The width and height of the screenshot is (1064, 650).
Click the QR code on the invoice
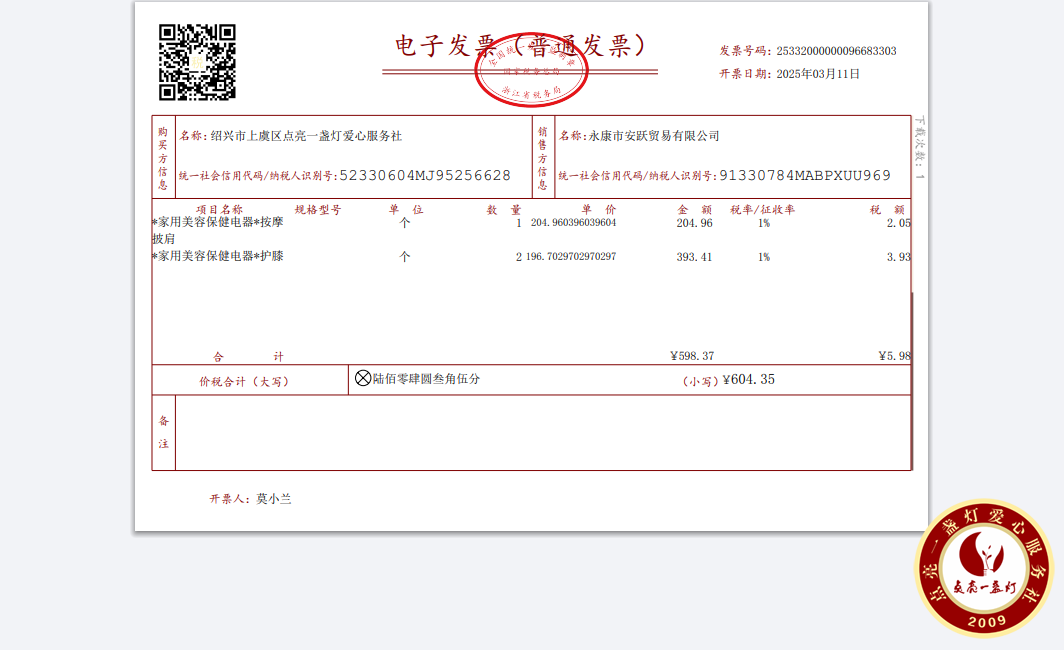[x=197, y=62]
